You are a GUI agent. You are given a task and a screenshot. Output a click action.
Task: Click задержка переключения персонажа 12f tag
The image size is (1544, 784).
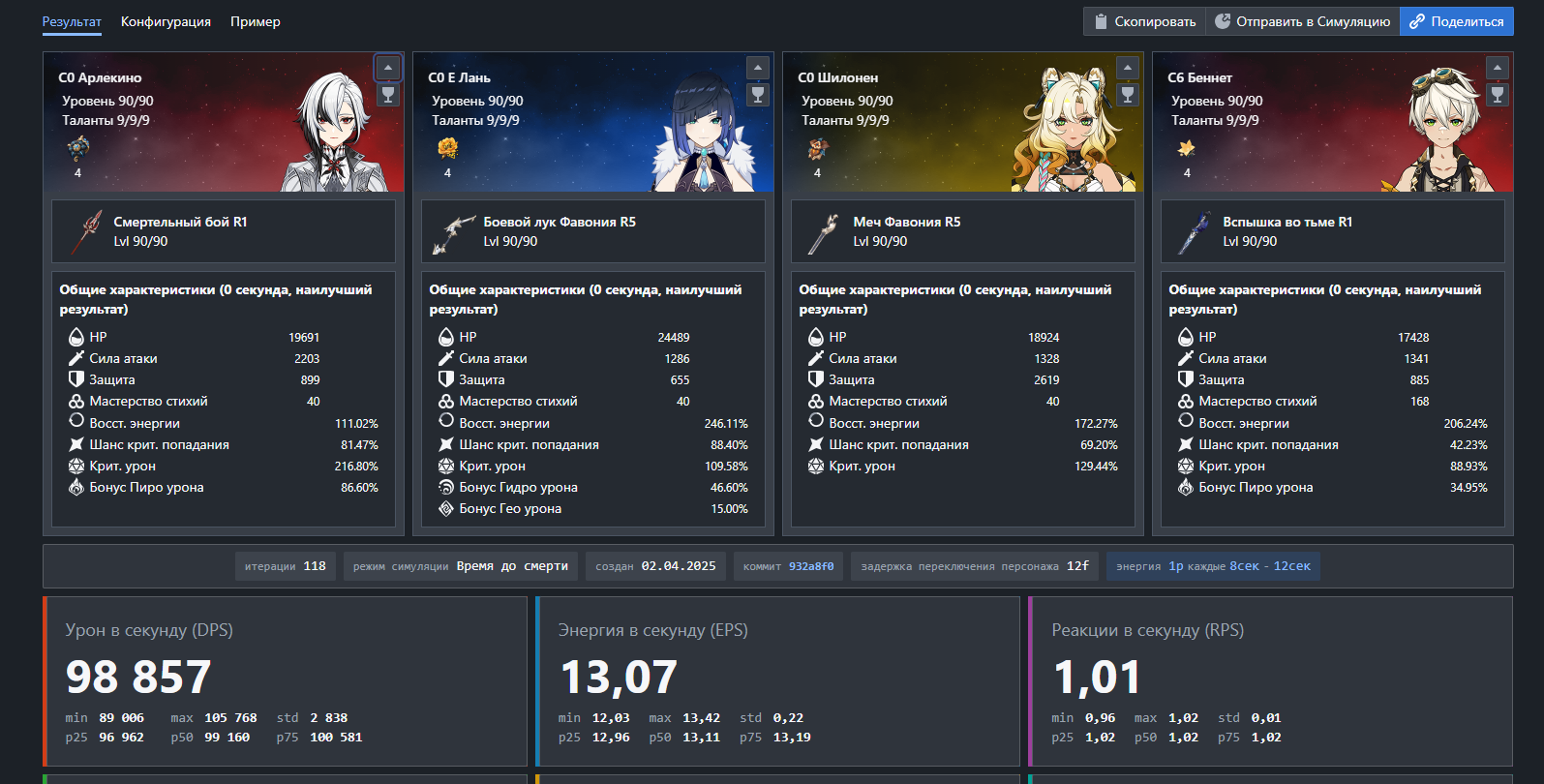[975, 566]
